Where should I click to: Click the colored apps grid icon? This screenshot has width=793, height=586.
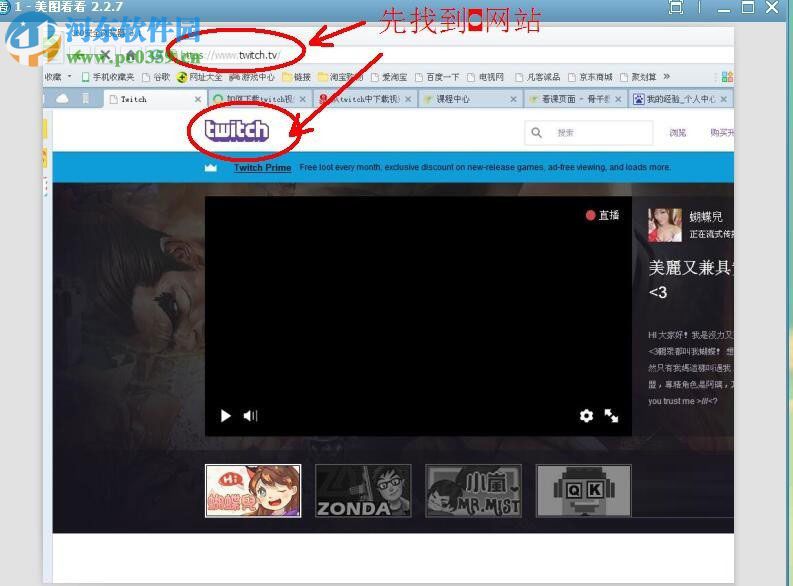click(x=727, y=77)
